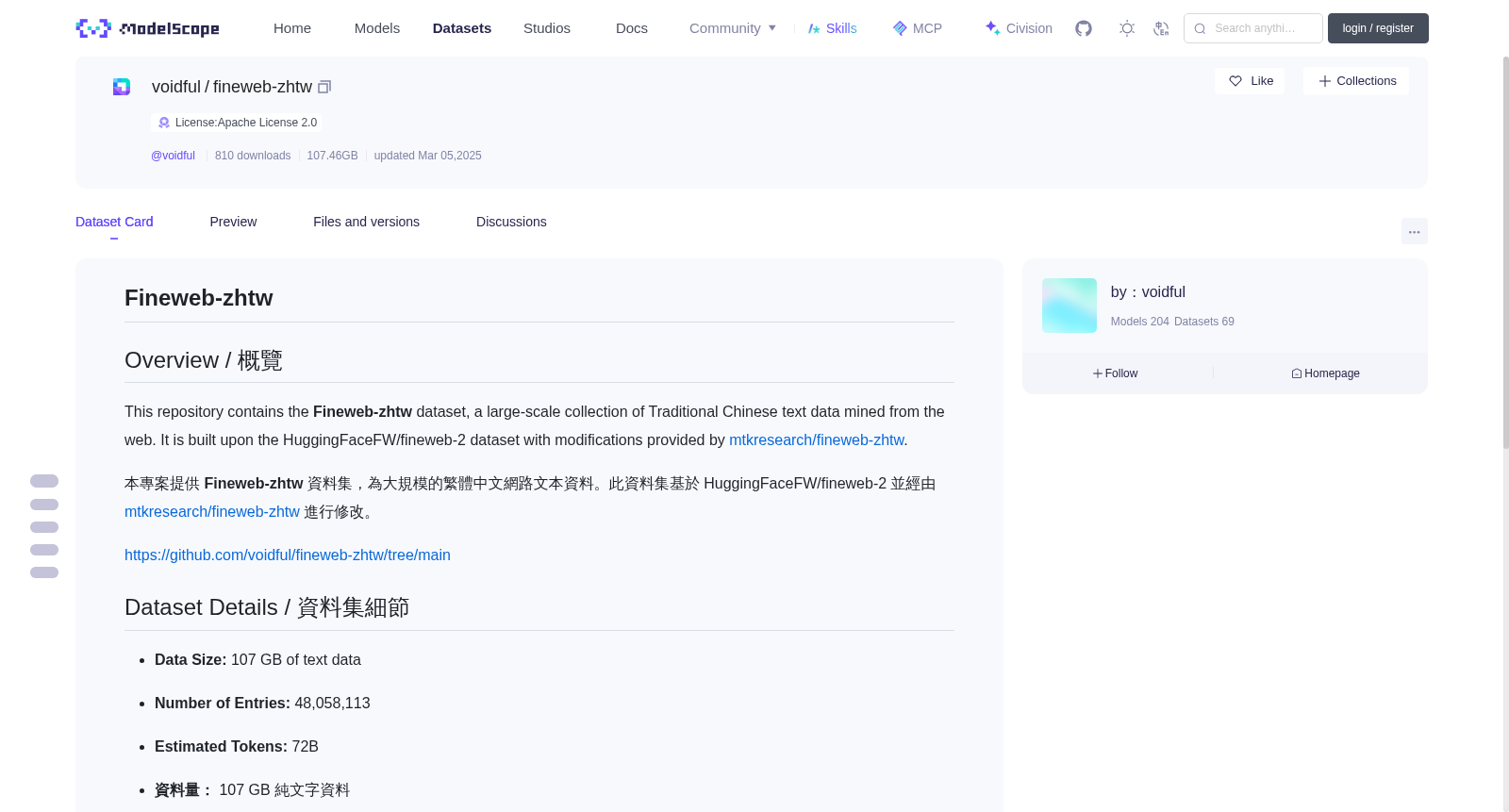
Task: Click the 'Fineweb-zhtw' card heading
Action: [x=199, y=298]
